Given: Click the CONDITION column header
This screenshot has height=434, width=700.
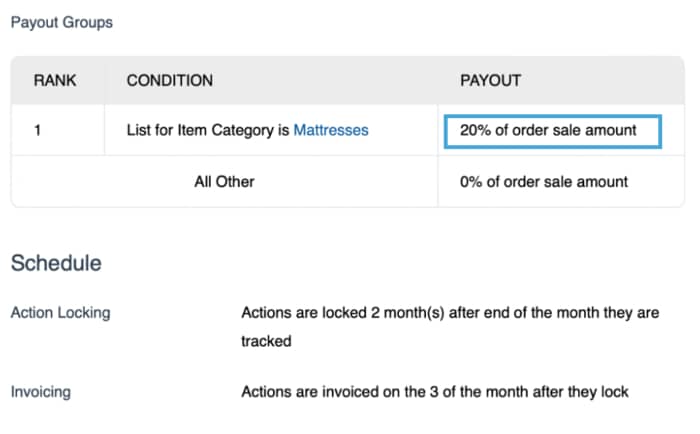Looking at the screenshot, I should [169, 80].
